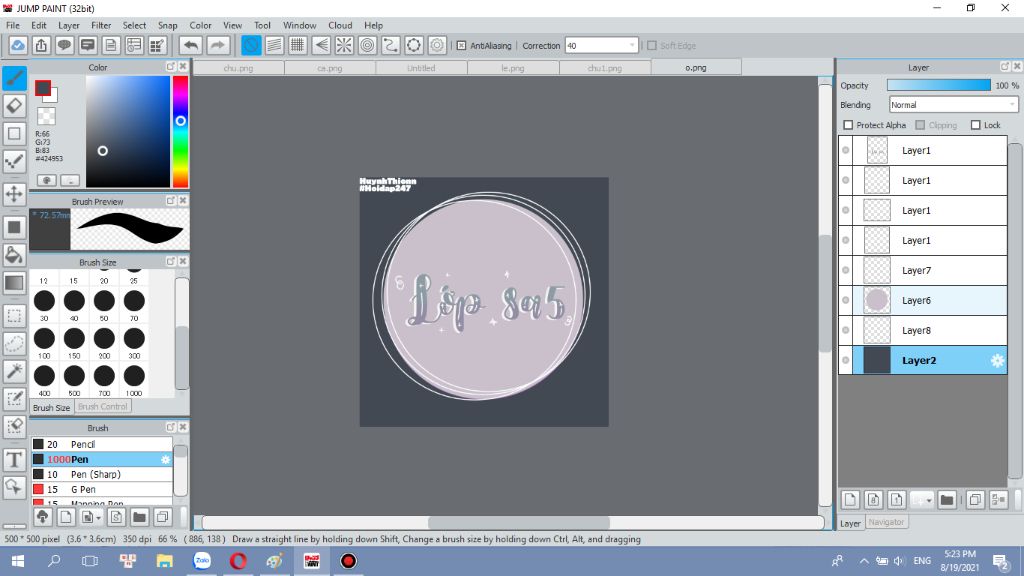The image size is (1024, 576).
Task: Select the Dot tool
Action: 14,161
